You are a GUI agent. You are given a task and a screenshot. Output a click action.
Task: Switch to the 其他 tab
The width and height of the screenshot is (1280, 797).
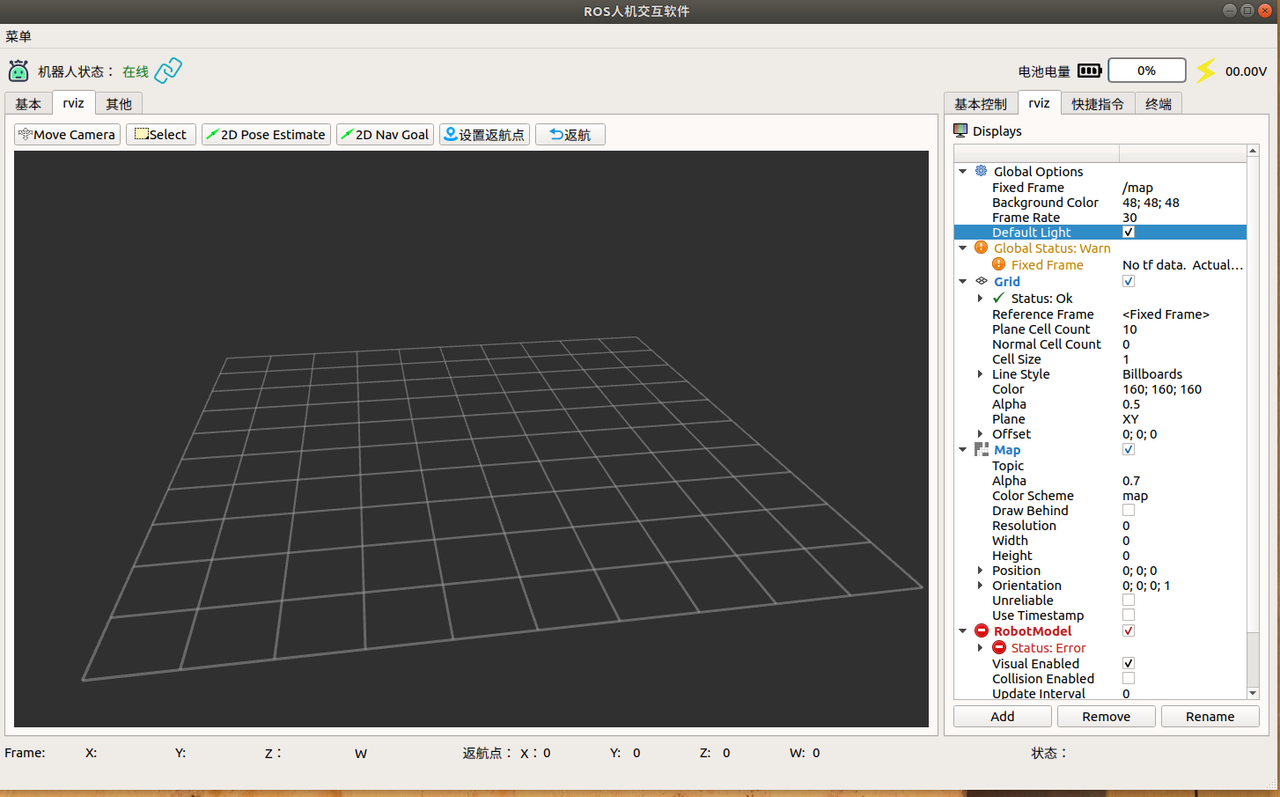point(119,104)
